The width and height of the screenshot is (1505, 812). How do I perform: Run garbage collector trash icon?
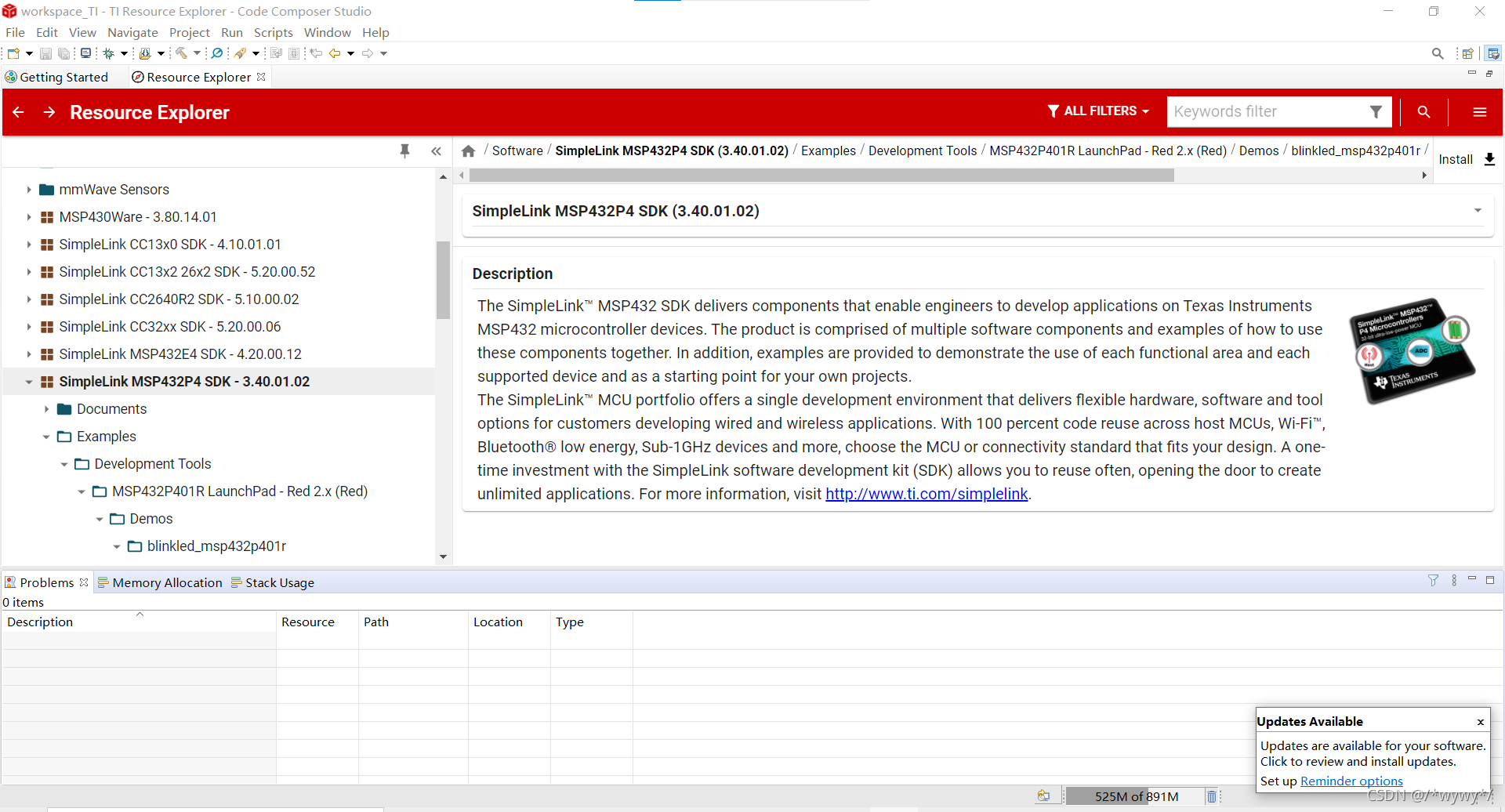click(x=1212, y=796)
